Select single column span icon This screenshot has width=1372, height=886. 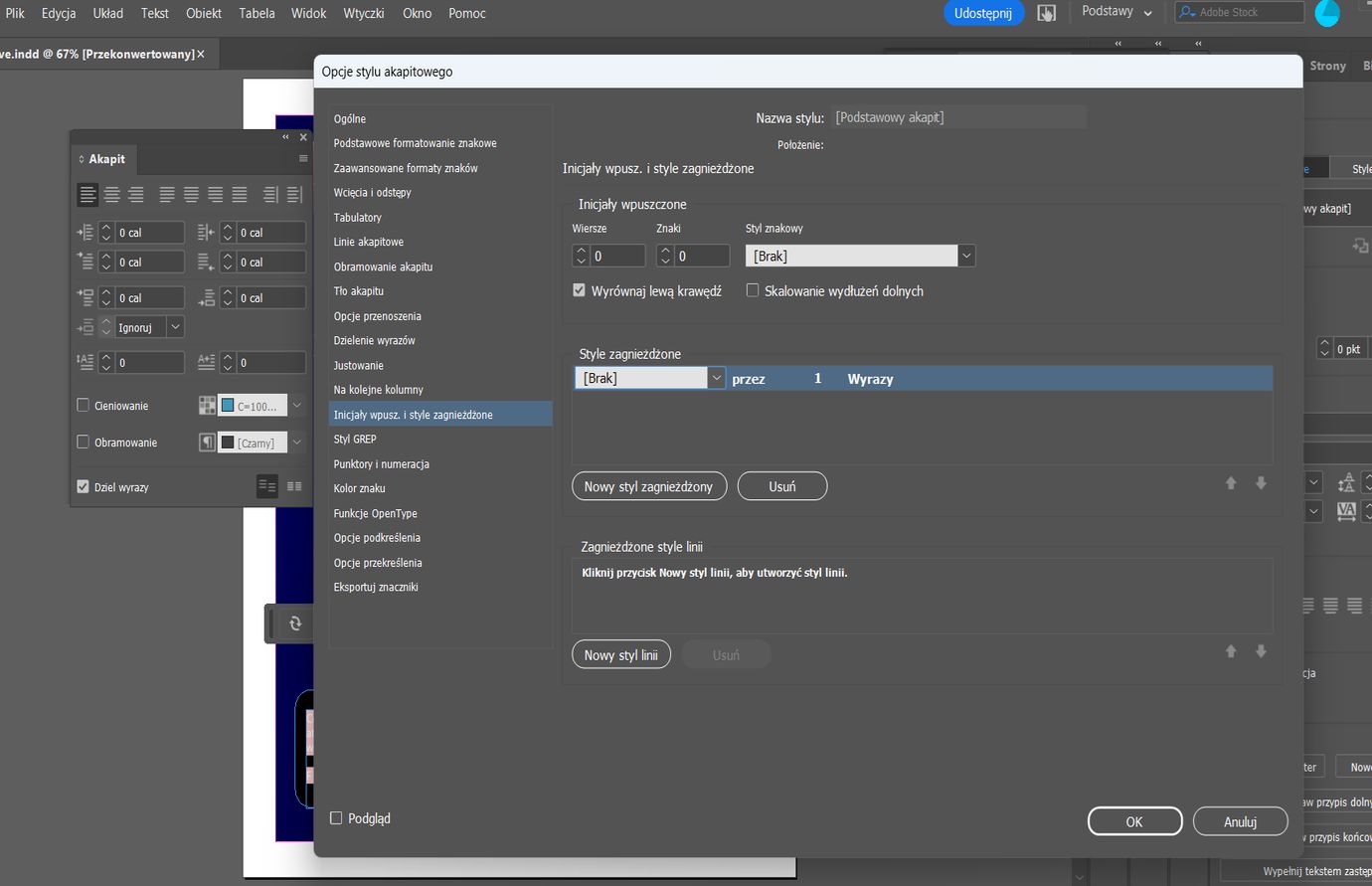(x=266, y=486)
